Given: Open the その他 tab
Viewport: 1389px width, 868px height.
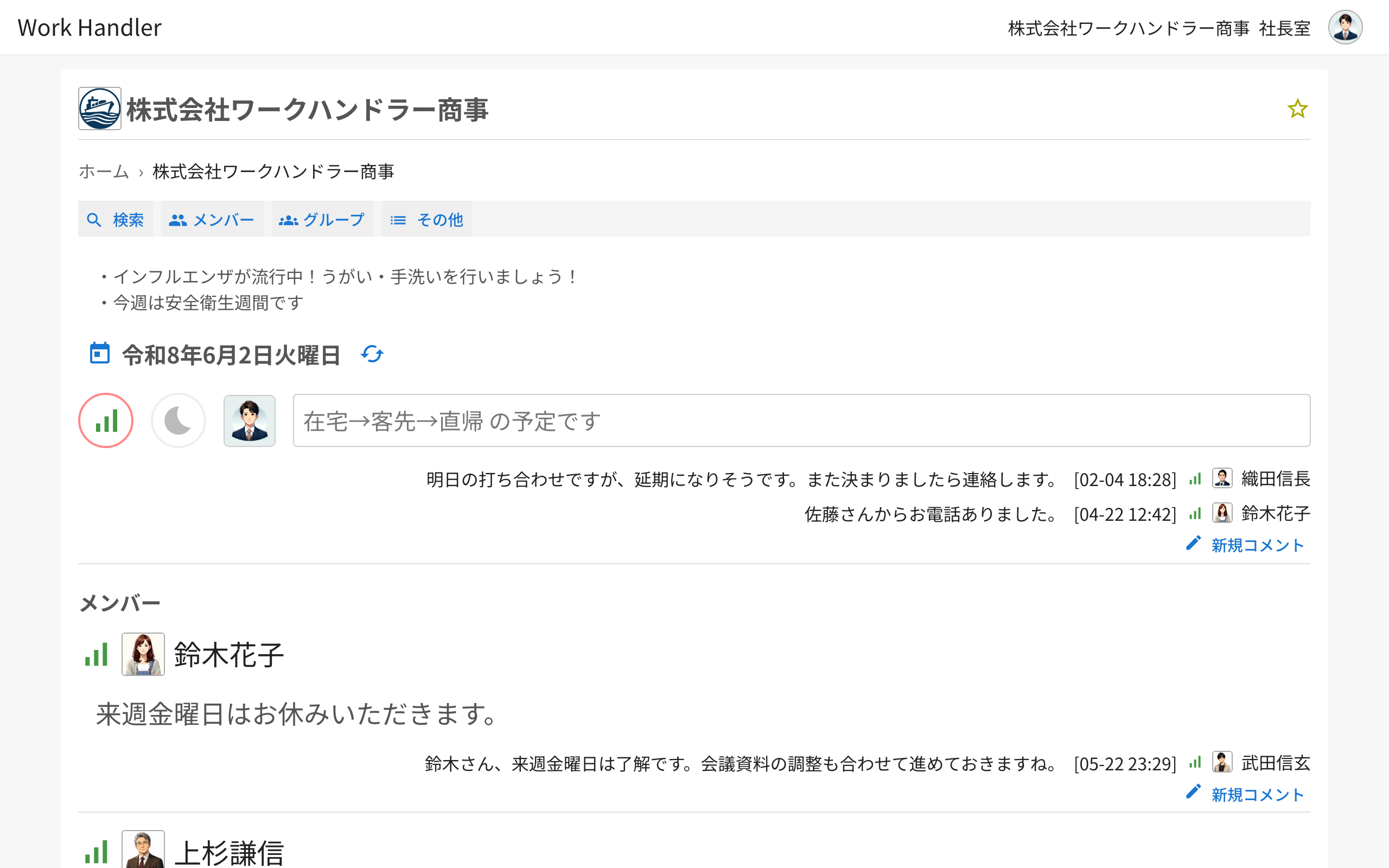Looking at the screenshot, I should pos(427,219).
